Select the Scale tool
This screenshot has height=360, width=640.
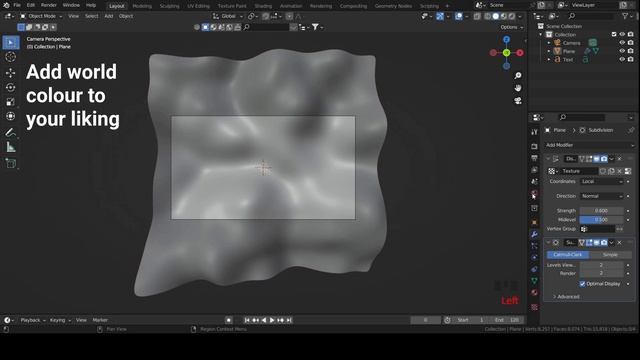(11, 102)
